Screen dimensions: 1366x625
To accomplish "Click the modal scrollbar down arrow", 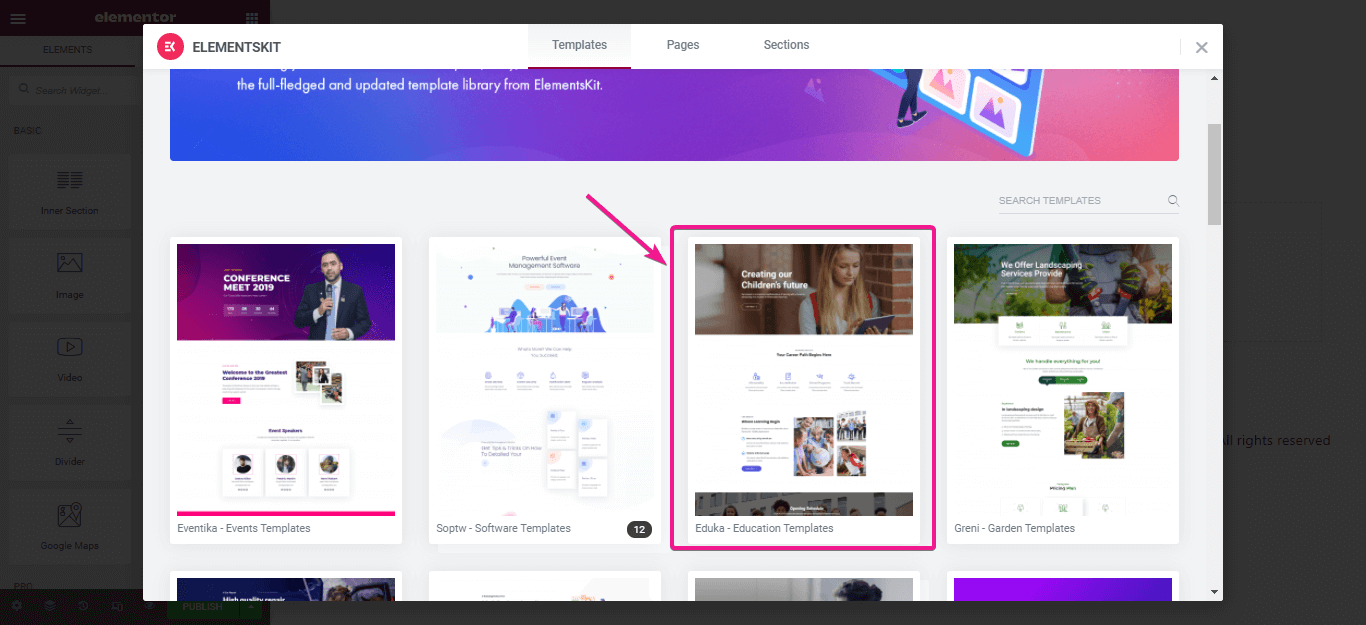I will (x=1215, y=591).
